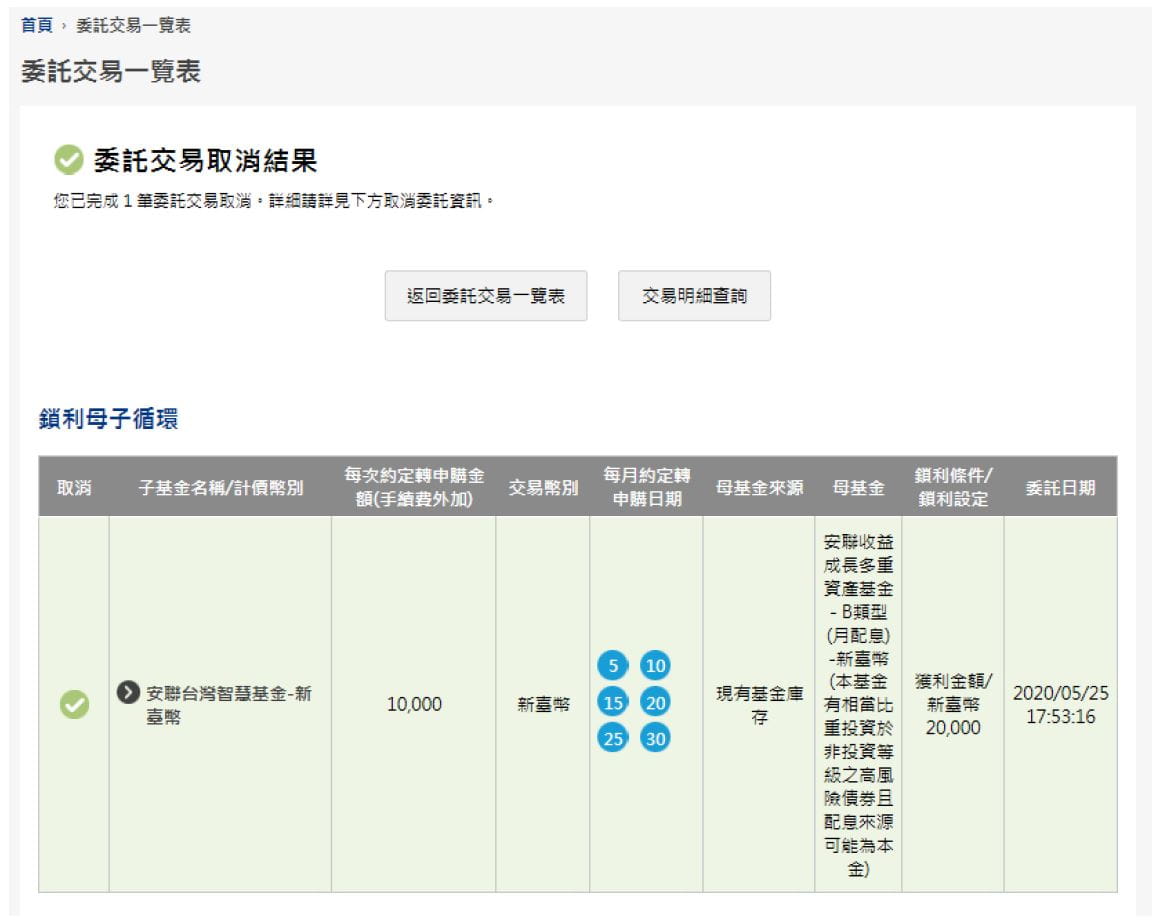Click 母基金 column header
Screen dimensions: 1163x923
[x=858, y=487]
